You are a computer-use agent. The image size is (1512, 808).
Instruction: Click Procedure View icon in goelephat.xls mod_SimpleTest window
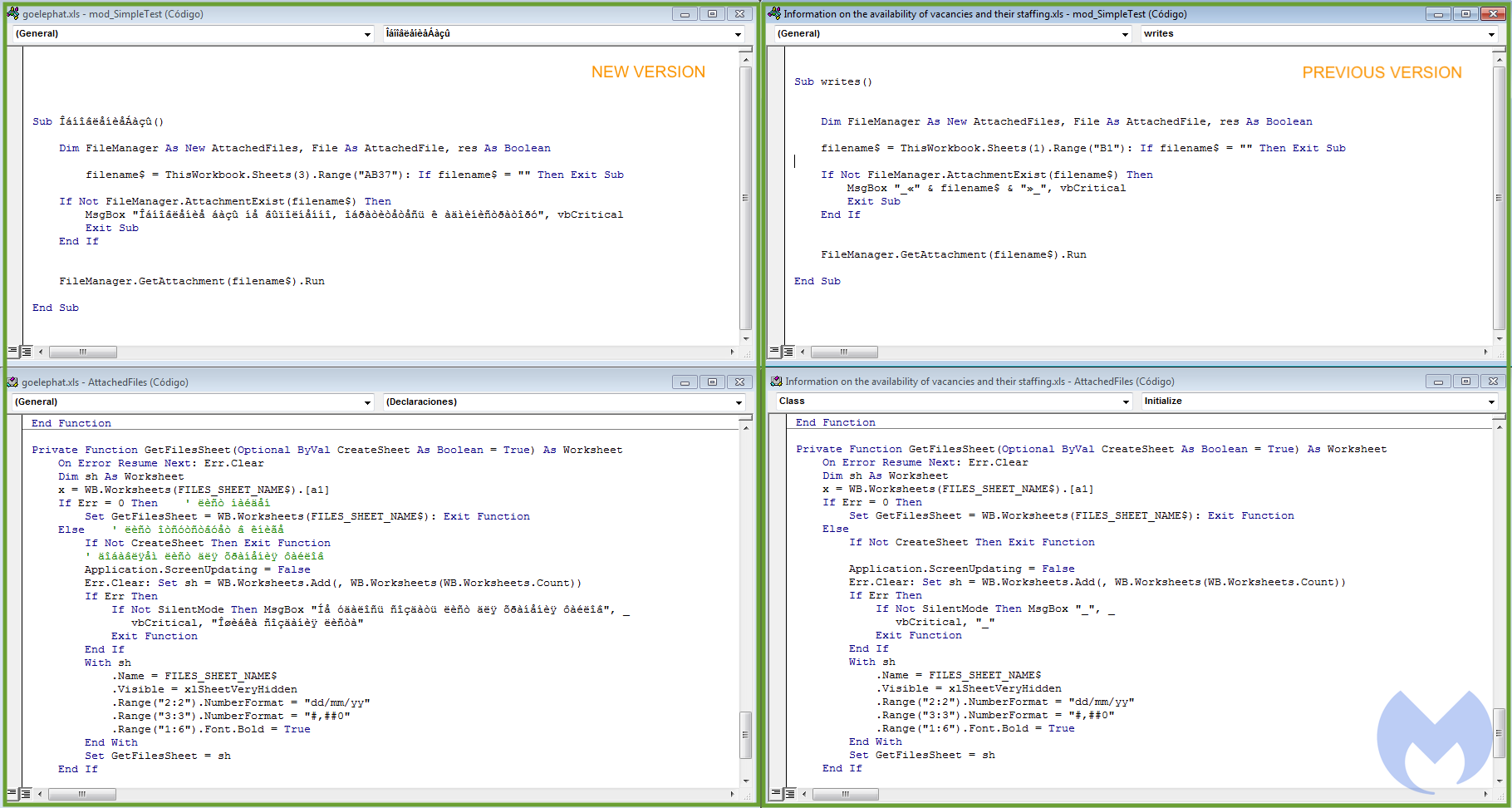12,352
